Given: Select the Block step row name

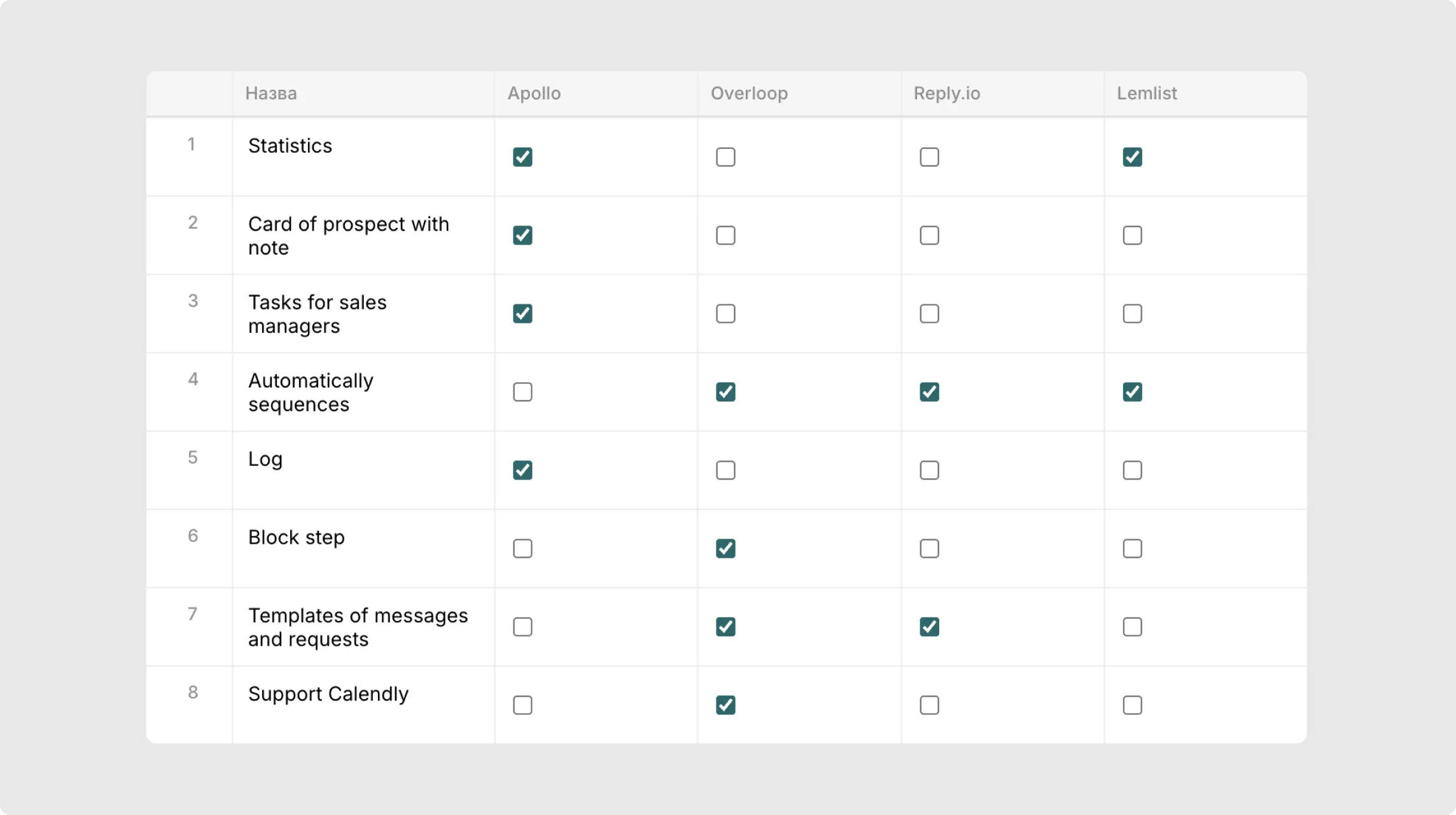Looking at the screenshot, I should [297, 537].
